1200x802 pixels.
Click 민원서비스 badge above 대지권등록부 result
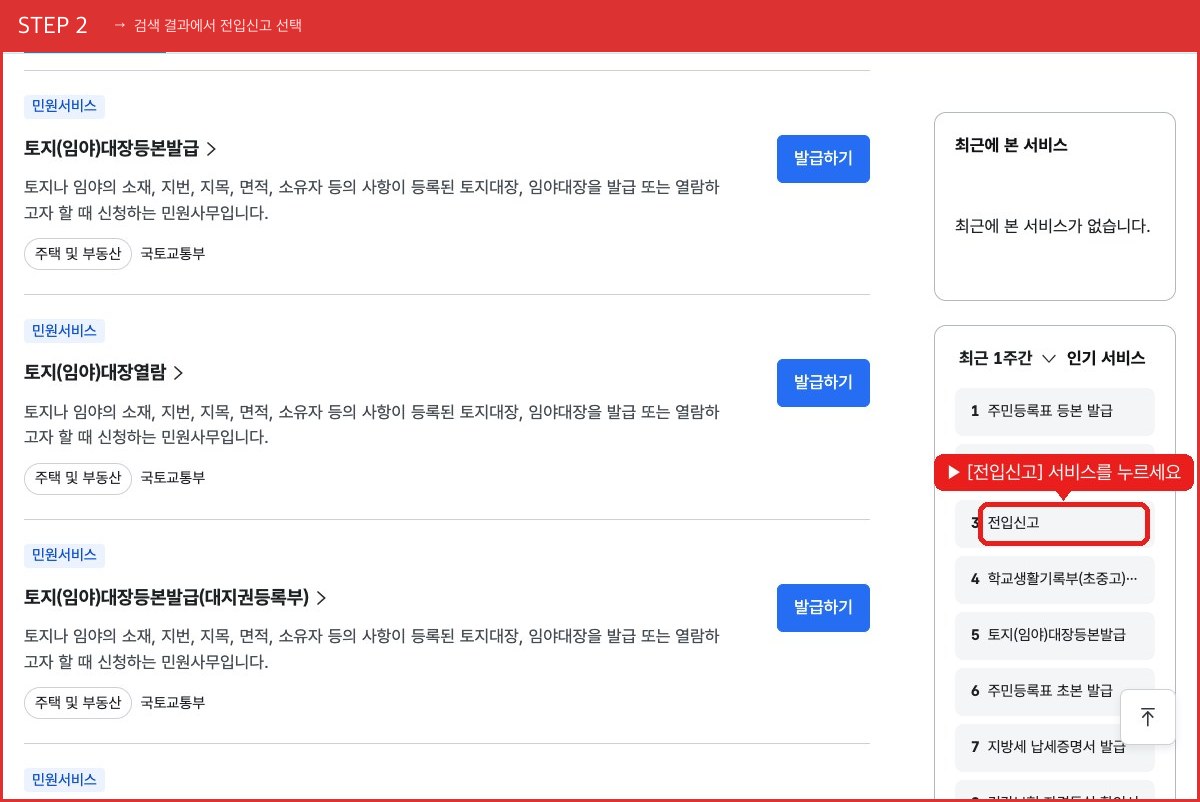point(64,556)
